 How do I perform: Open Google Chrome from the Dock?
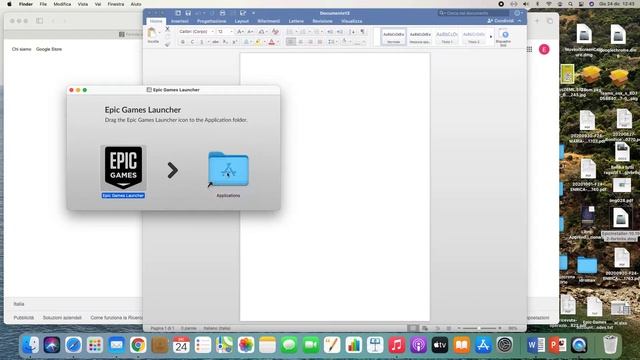(138, 345)
